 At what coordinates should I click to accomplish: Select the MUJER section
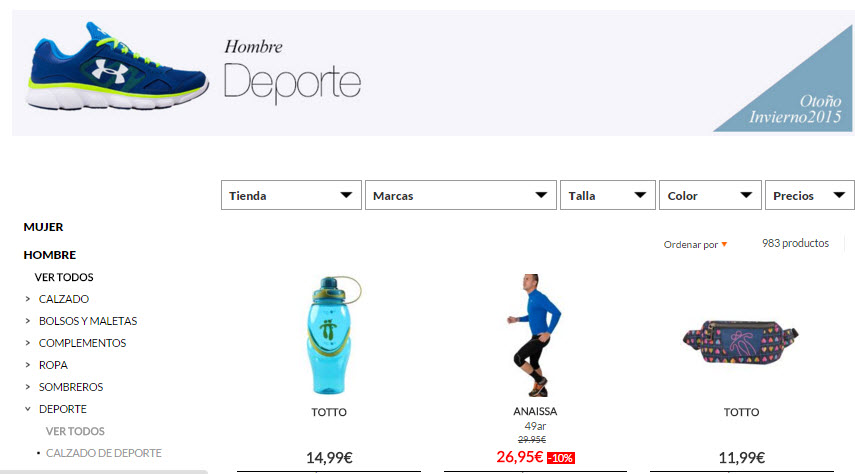[x=43, y=227]
